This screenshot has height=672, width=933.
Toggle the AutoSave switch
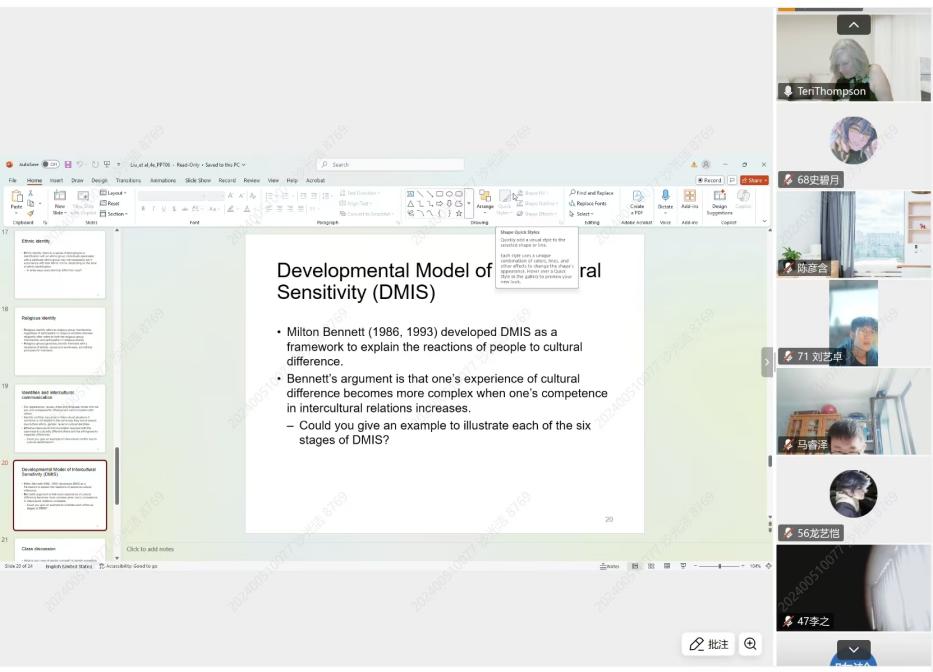[50, 165]
